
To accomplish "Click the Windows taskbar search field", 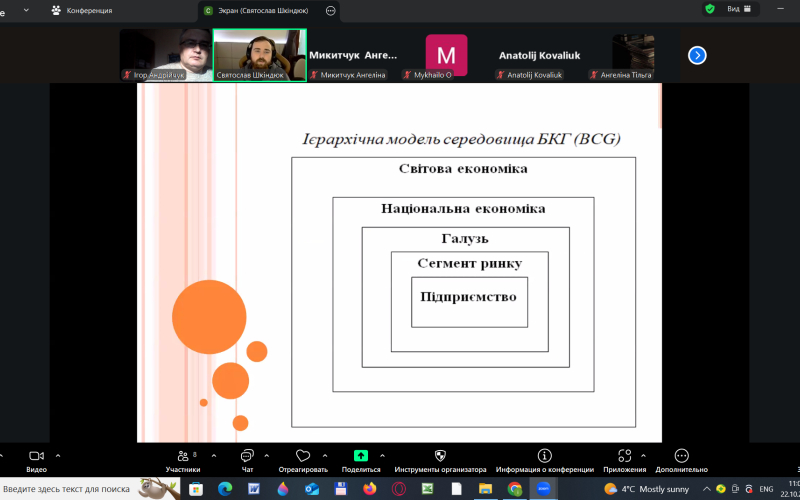I will click(66, 489).
